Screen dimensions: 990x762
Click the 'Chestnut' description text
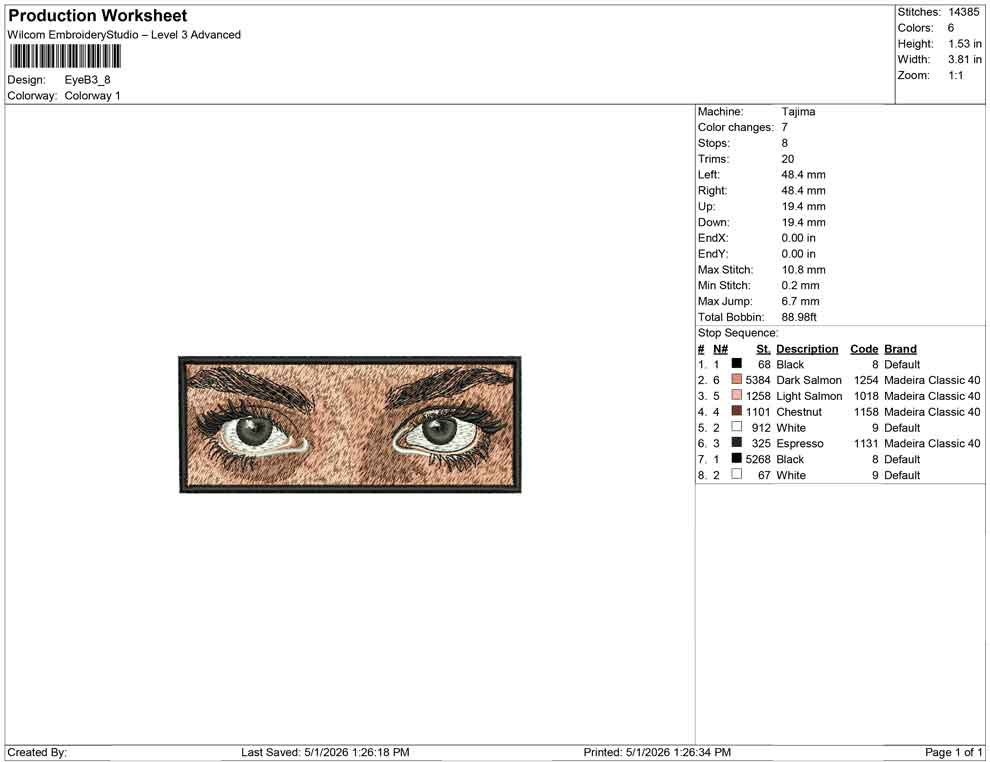[x=799, y=412]
